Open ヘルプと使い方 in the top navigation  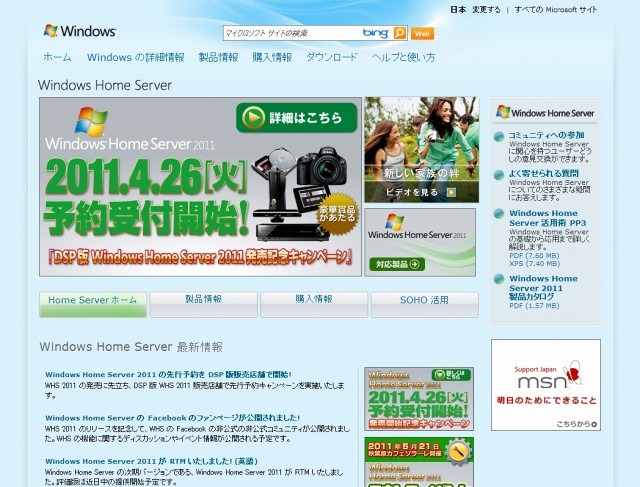point(403,57)
